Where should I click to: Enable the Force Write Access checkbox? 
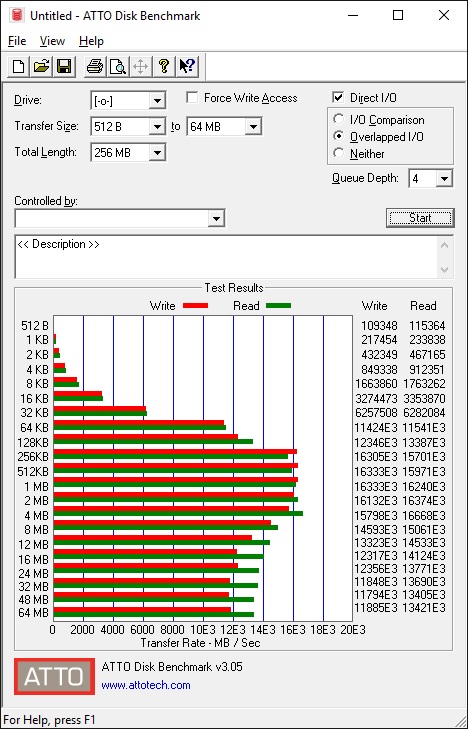point(192,98)
